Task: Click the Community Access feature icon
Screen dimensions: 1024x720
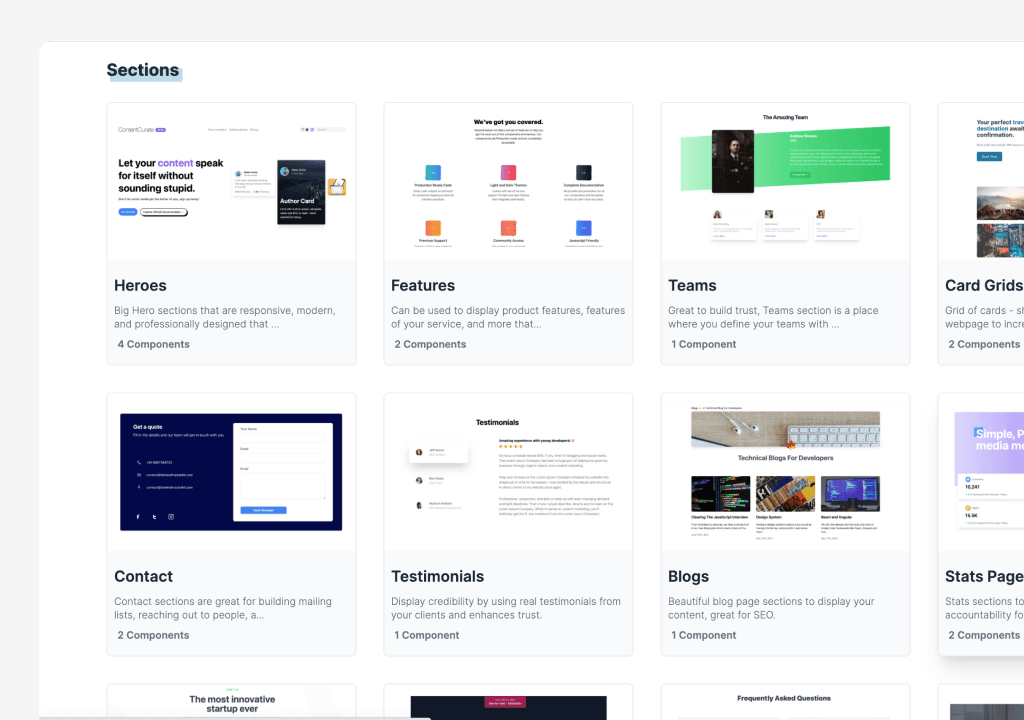Action: pos(508,228)
